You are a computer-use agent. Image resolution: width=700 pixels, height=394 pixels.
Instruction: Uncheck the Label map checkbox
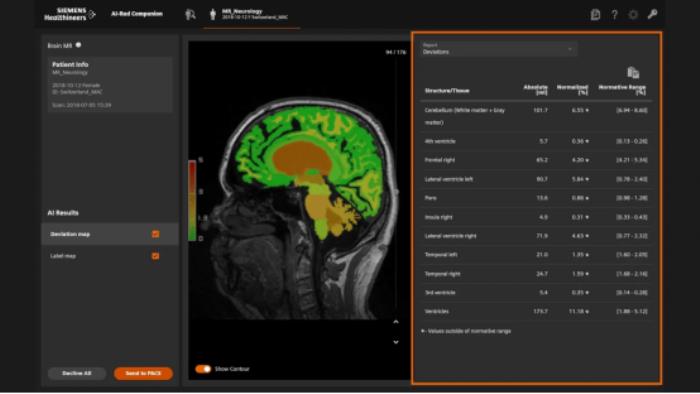(x=155, y=256)
